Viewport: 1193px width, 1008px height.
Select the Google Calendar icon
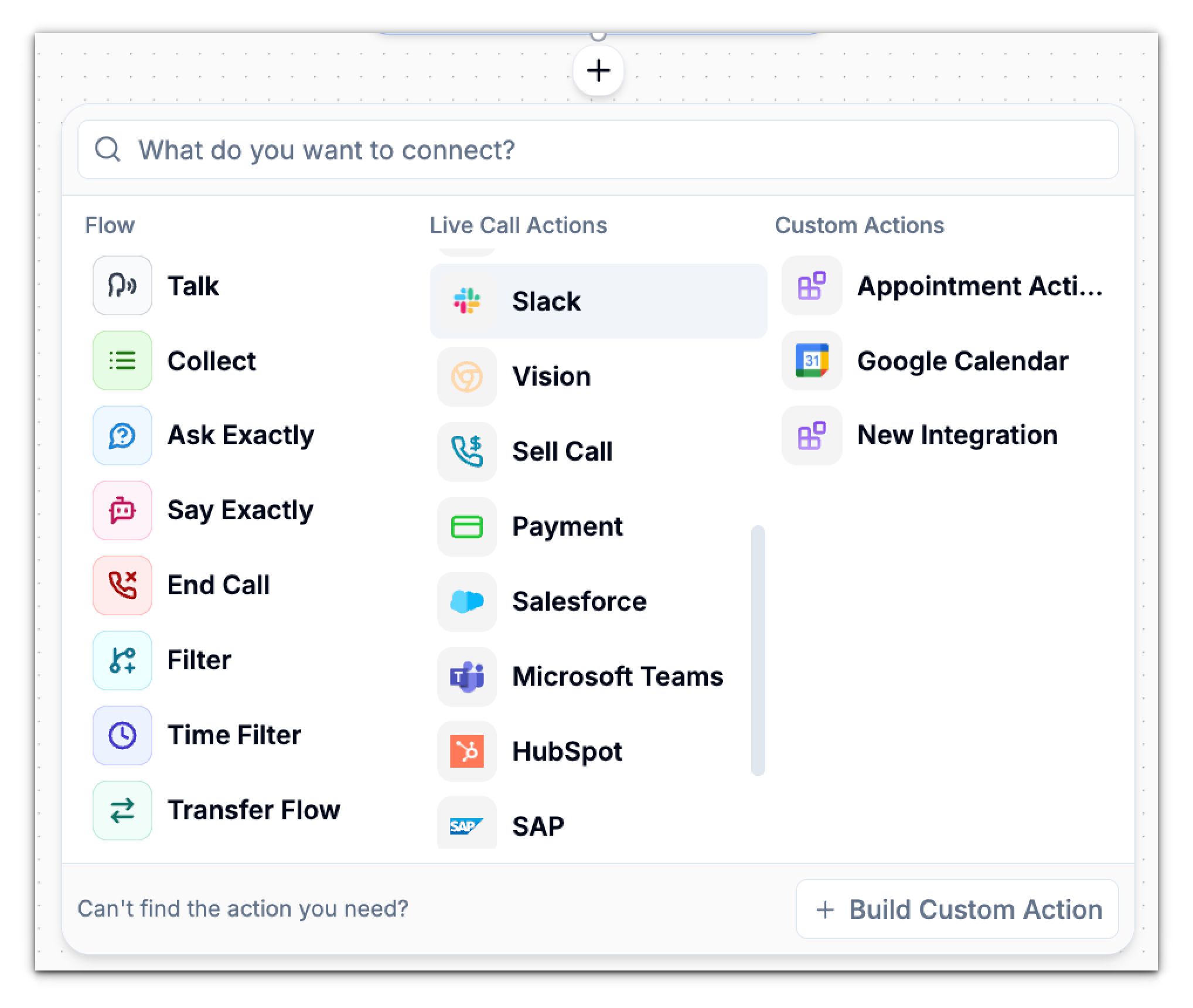click(x=812, y=361)
